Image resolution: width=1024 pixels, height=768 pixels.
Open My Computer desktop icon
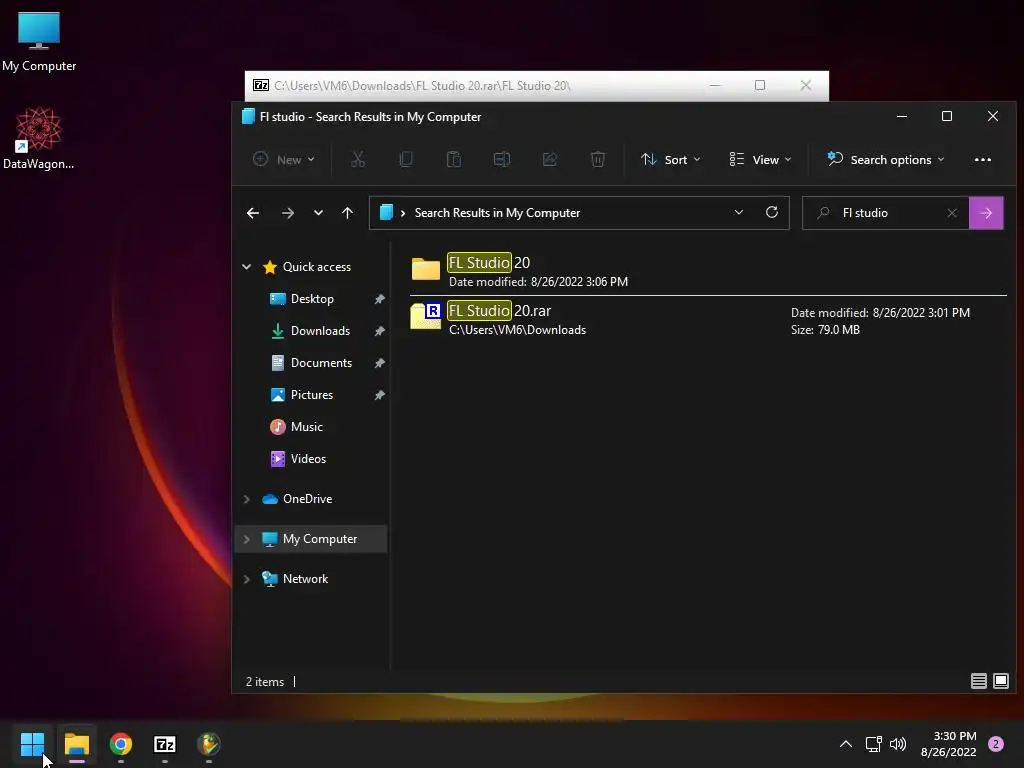pyautogui.click(x=39, y=40)
